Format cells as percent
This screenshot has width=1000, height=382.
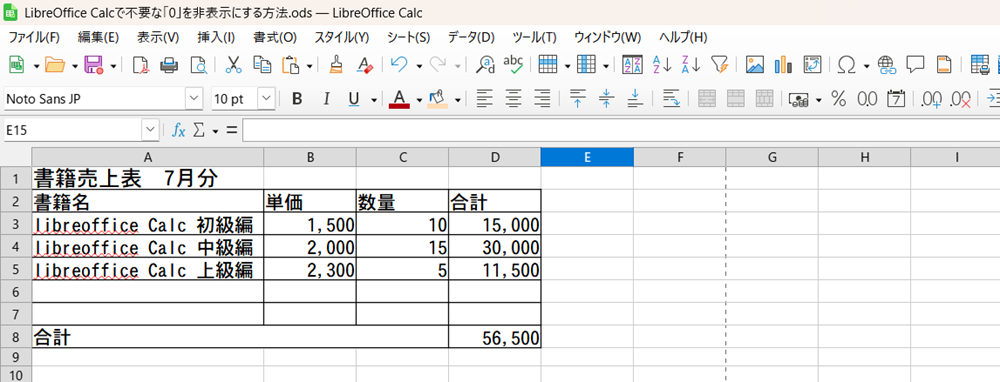click(839, 99)
